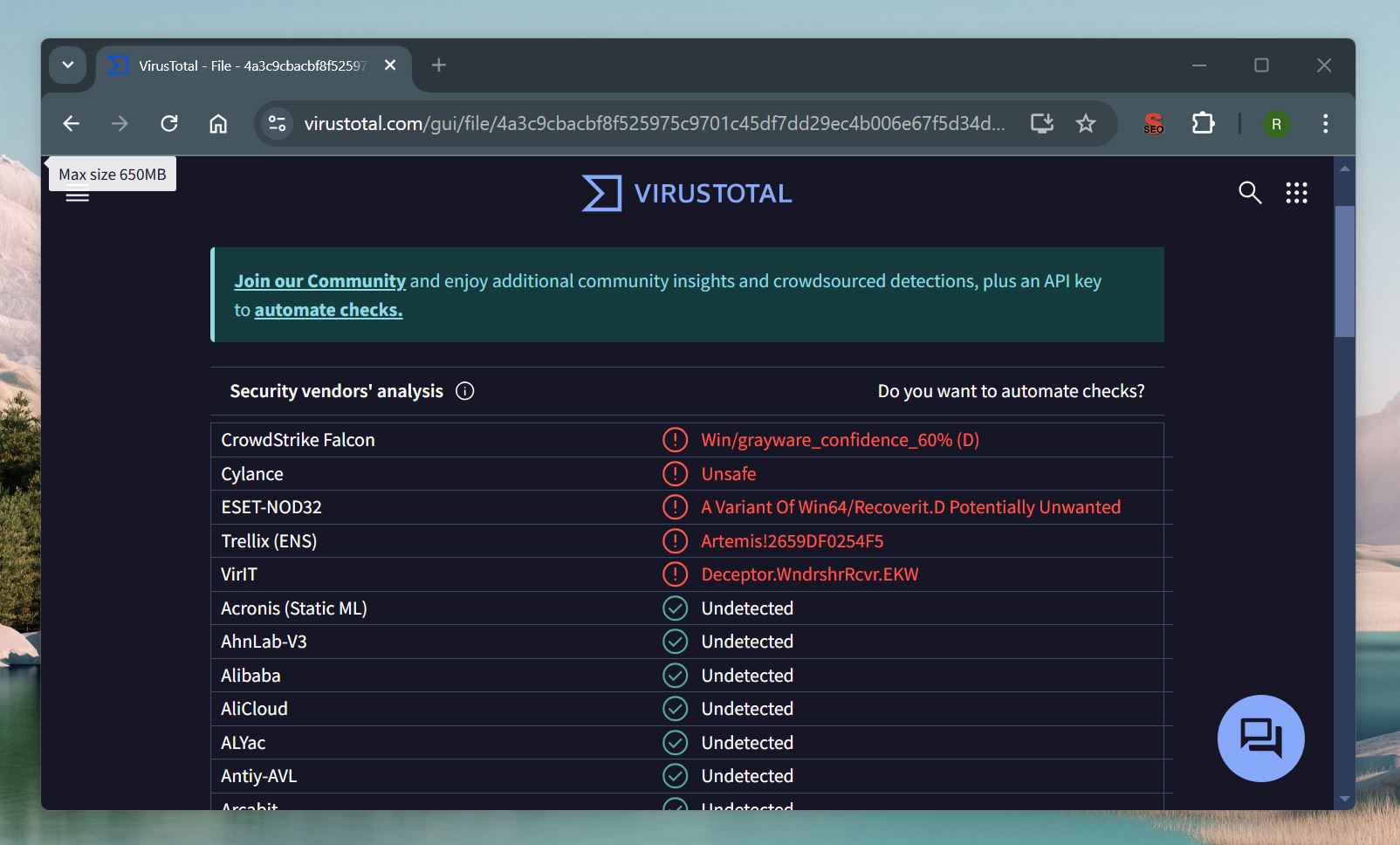This screenshot has height=845, width=1400.
Task: Open the VirusTotal apps grid icon
Action: tap(1297, 193)
